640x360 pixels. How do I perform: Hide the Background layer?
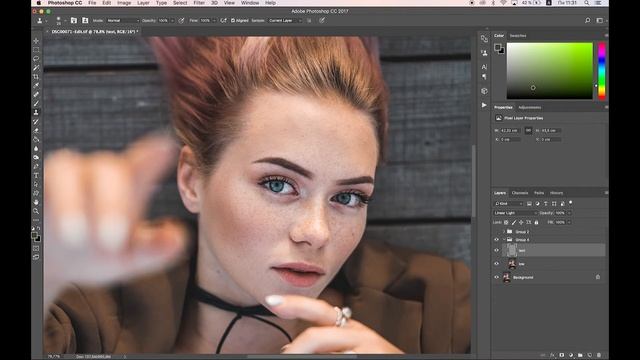[496, 277]
